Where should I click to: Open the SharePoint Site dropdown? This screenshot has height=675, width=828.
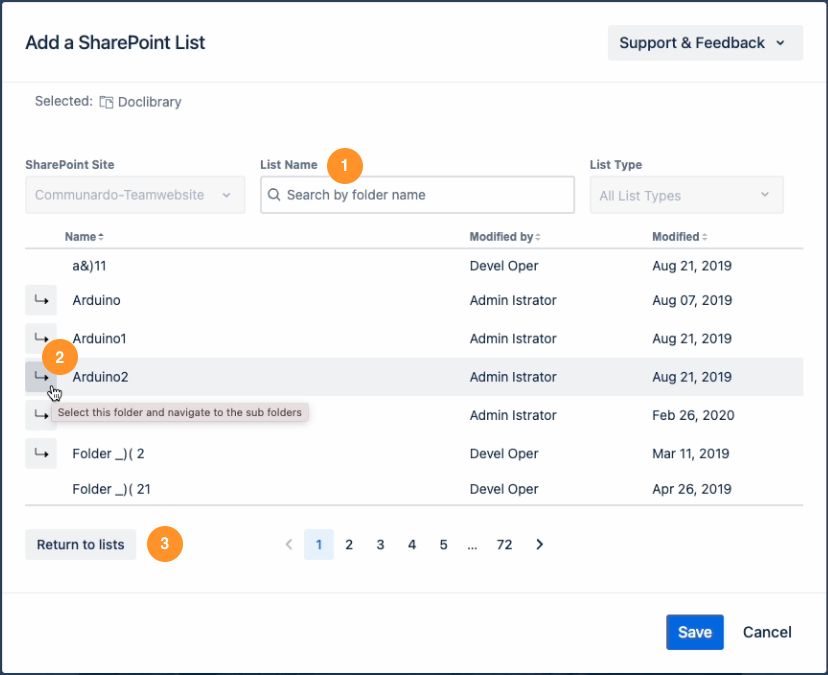(x=135, y=195)
